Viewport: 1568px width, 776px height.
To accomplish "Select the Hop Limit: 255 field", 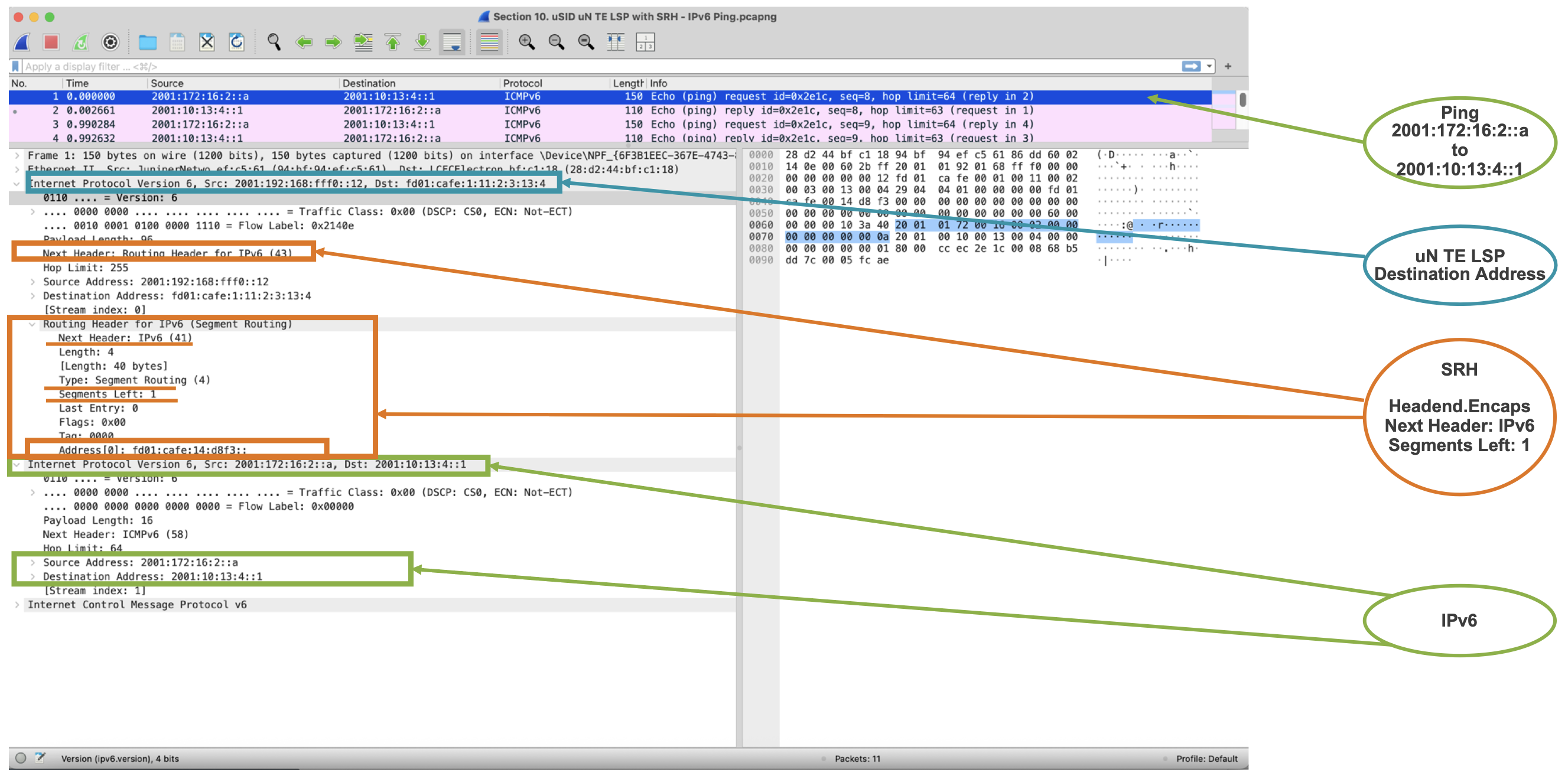I will tap(86, 268).
